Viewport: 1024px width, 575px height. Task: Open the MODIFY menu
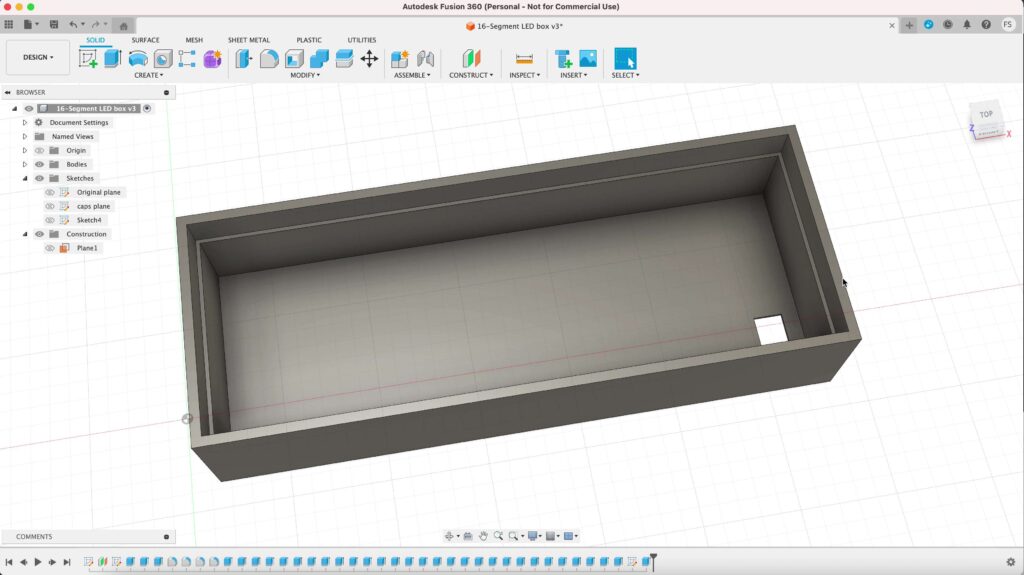pyautogui.click(x=305, y=75)
